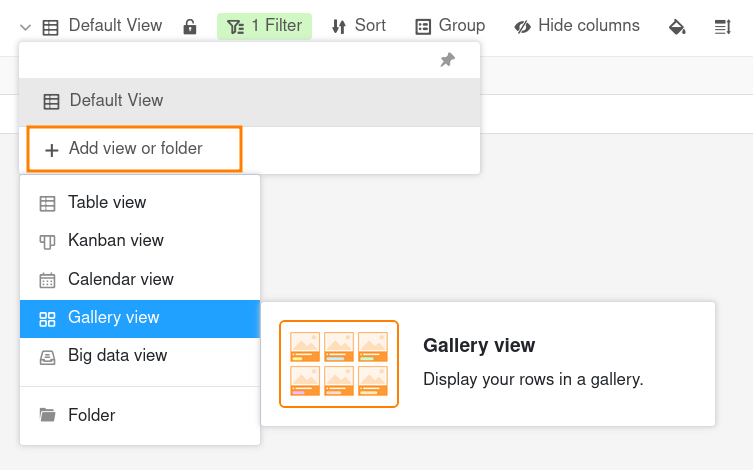Open the Group options

[x=450, y=26]
